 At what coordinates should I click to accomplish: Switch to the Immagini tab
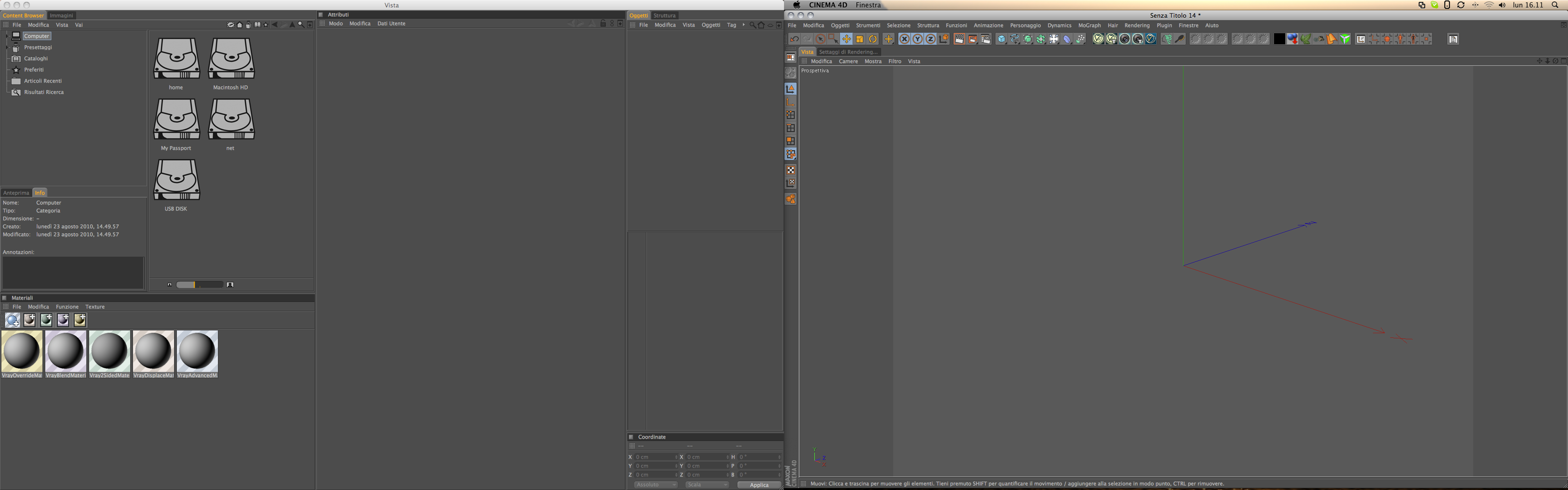click(62, 15)
